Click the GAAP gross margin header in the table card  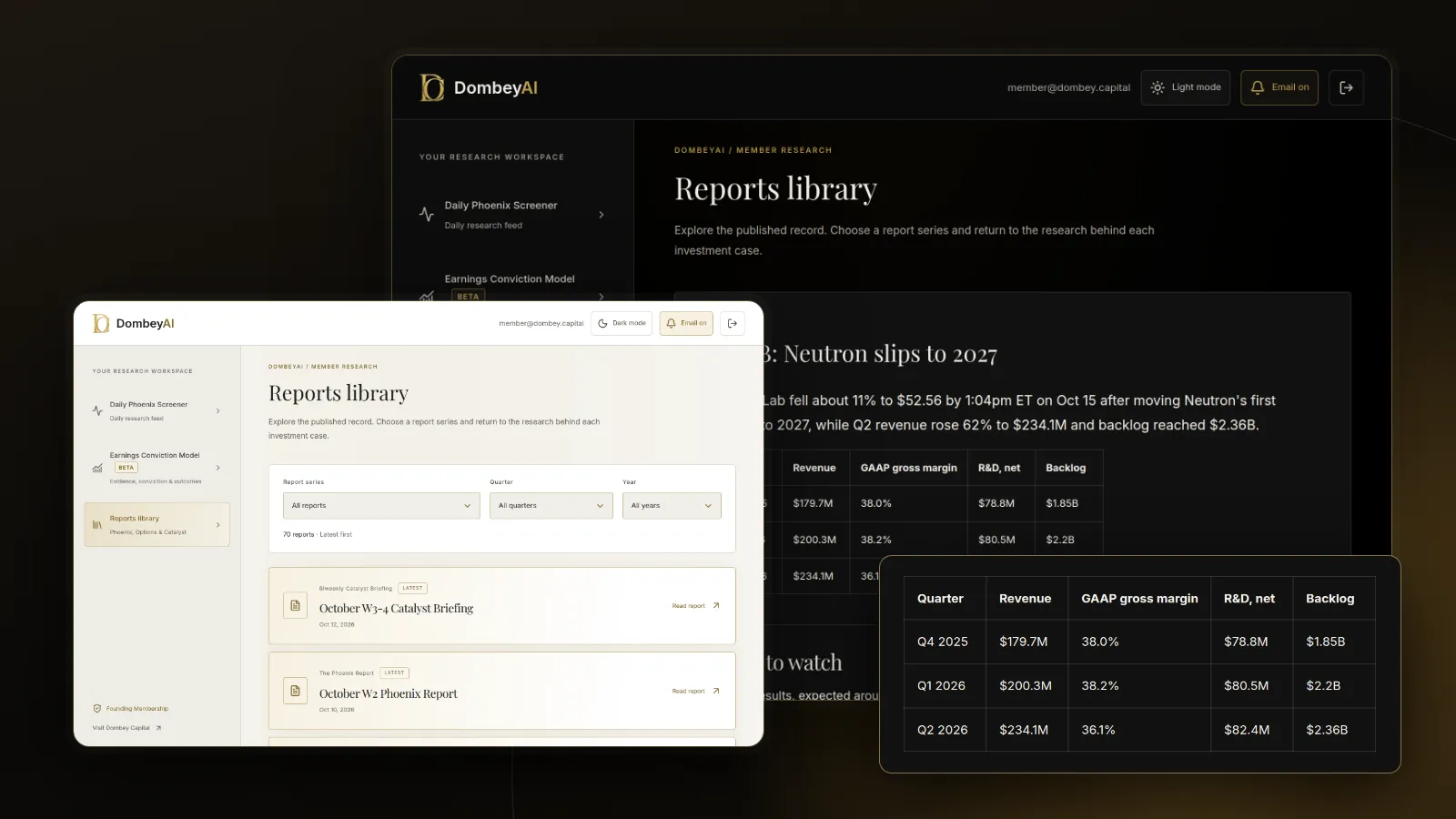(x=1139, y=599)
